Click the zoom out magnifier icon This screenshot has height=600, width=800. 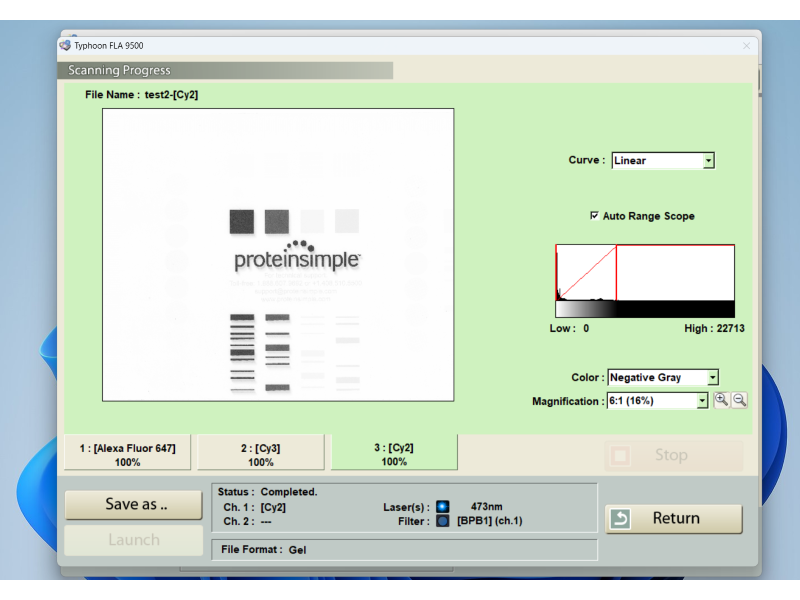pyautogui.click(x=739, y=400)
